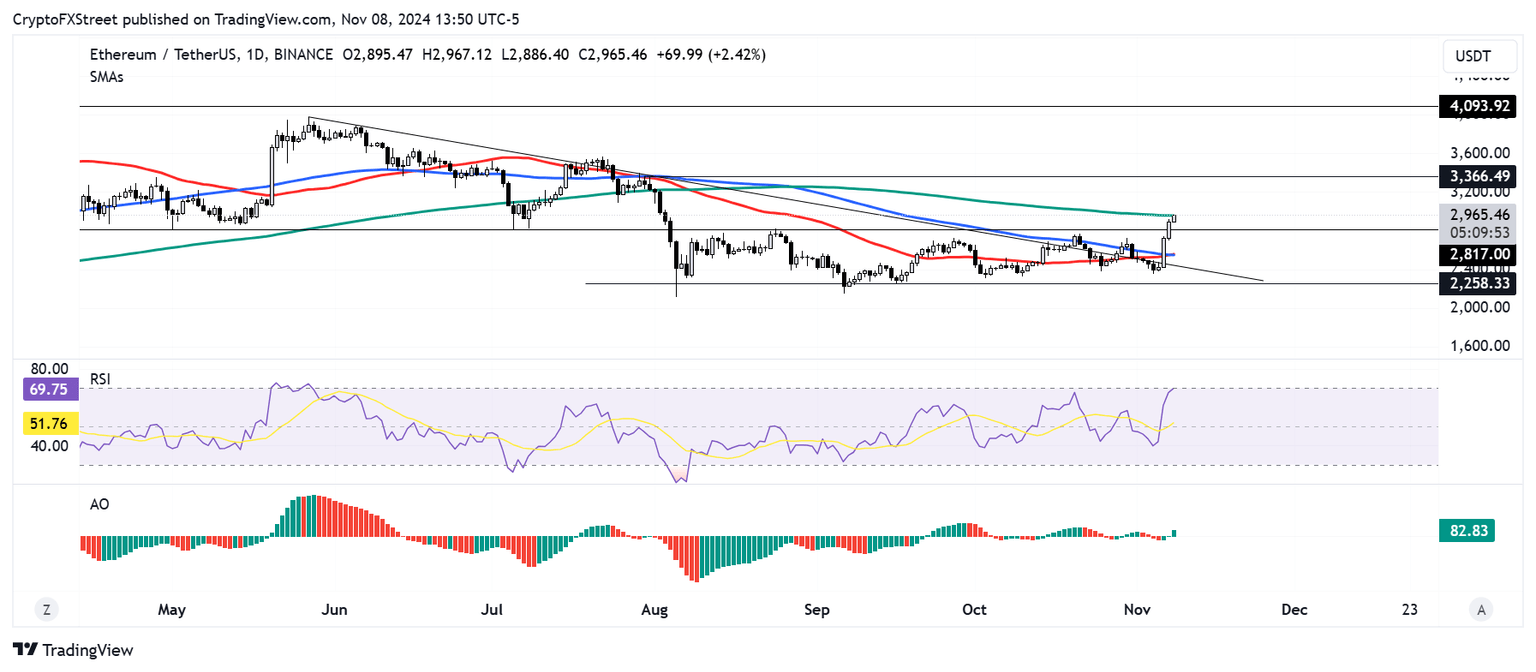This screenshot has height=672, width=1536.
Task: Click the 4,093.92 price level label
Action: tap(1476, 105)
